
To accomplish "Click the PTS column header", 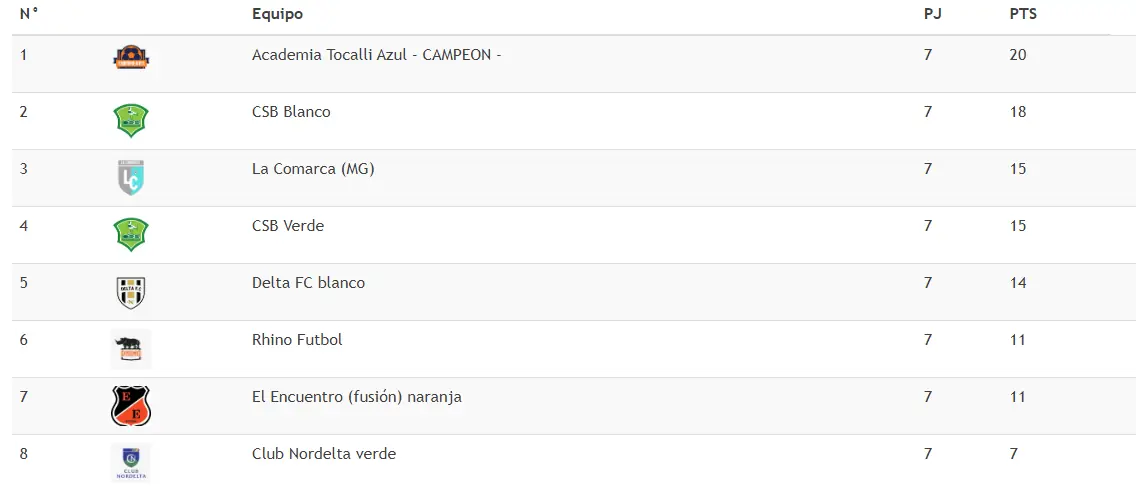I will (x=1023, y=14).
